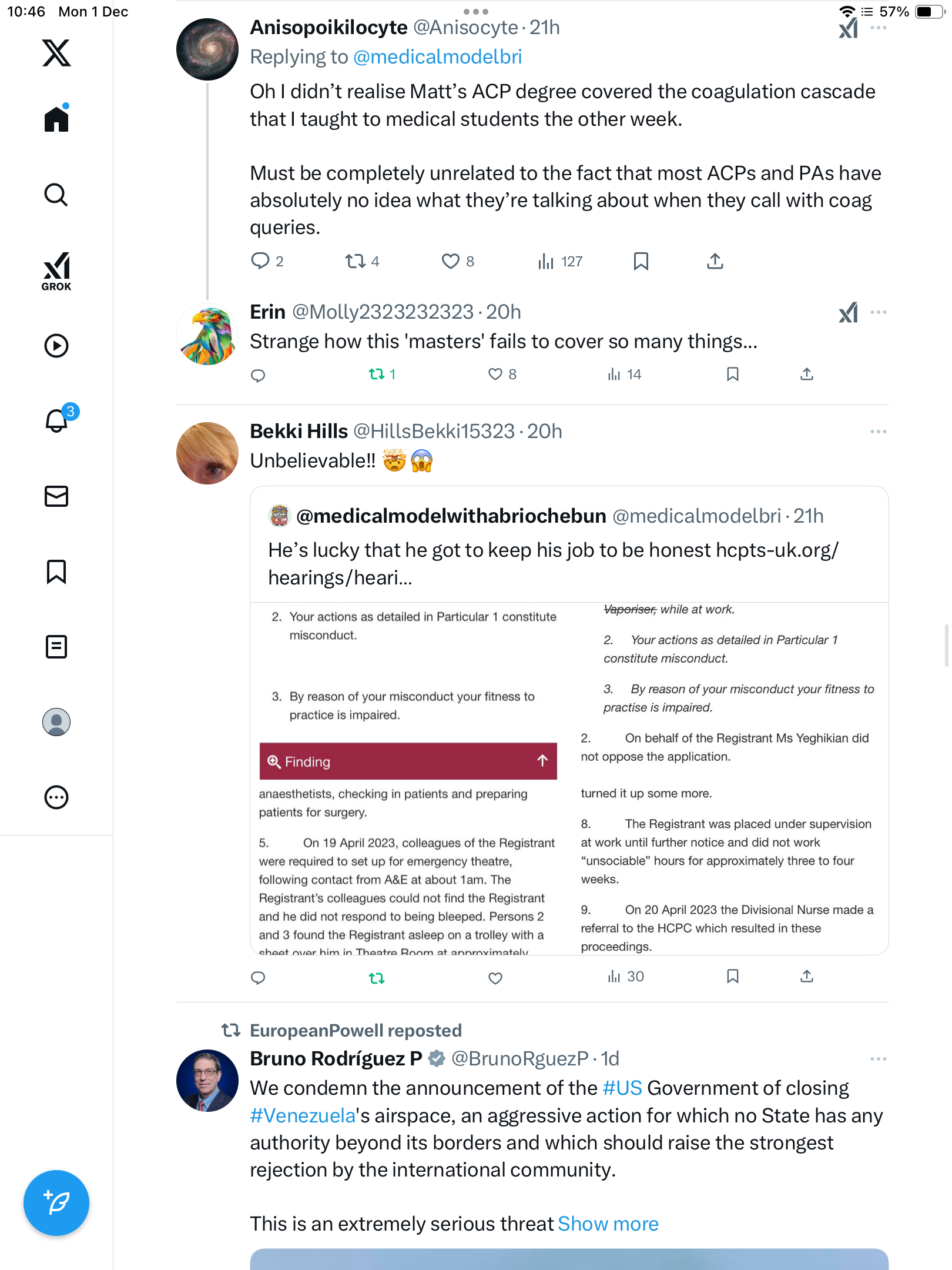The width and height of the screenshot is (952, 1270).
Task: Open the Search page
Action: (x=56, y=195)
